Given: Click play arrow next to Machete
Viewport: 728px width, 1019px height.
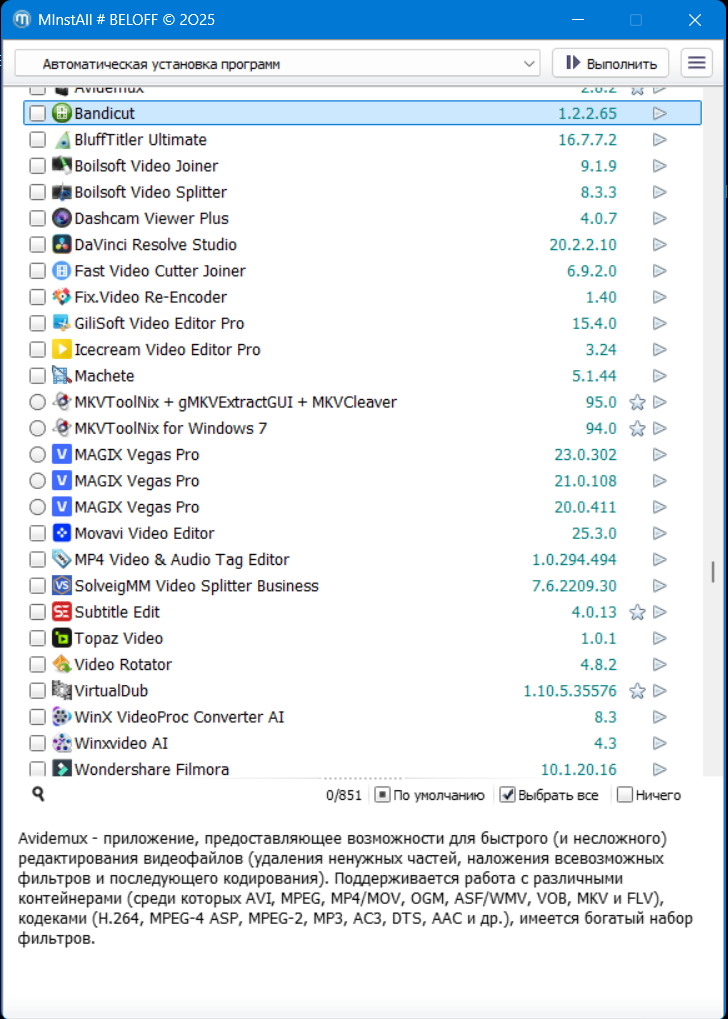Looking at the screenshot, I should (659, 376).
